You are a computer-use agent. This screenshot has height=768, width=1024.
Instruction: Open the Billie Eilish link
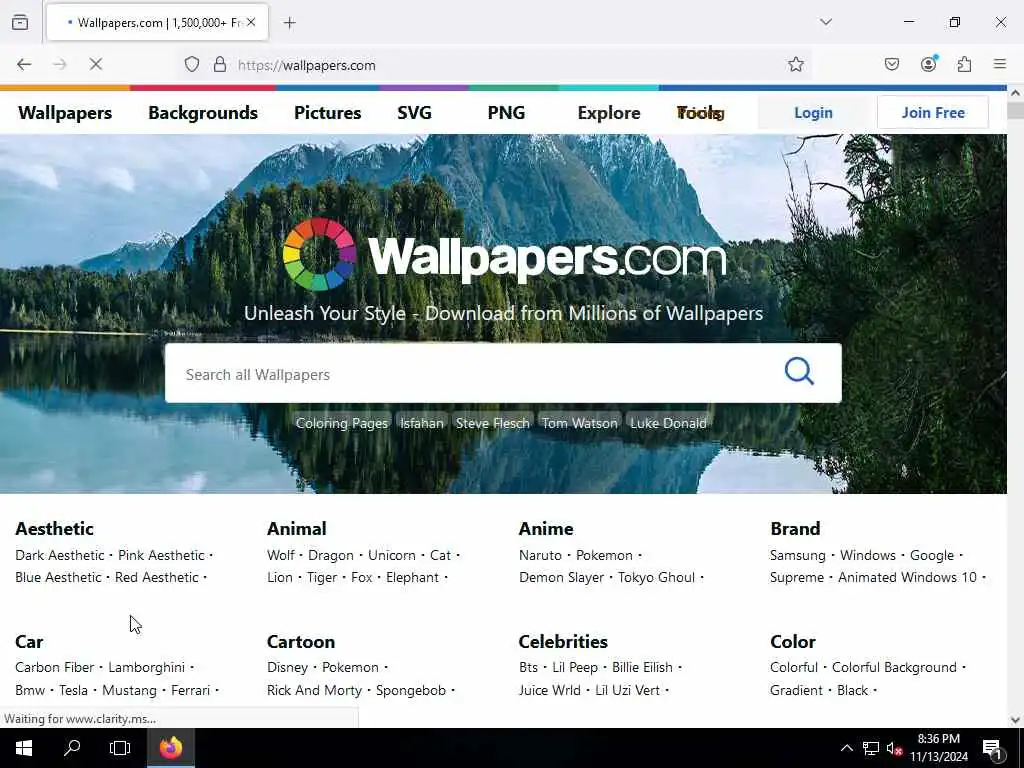(x=642, y=667)
